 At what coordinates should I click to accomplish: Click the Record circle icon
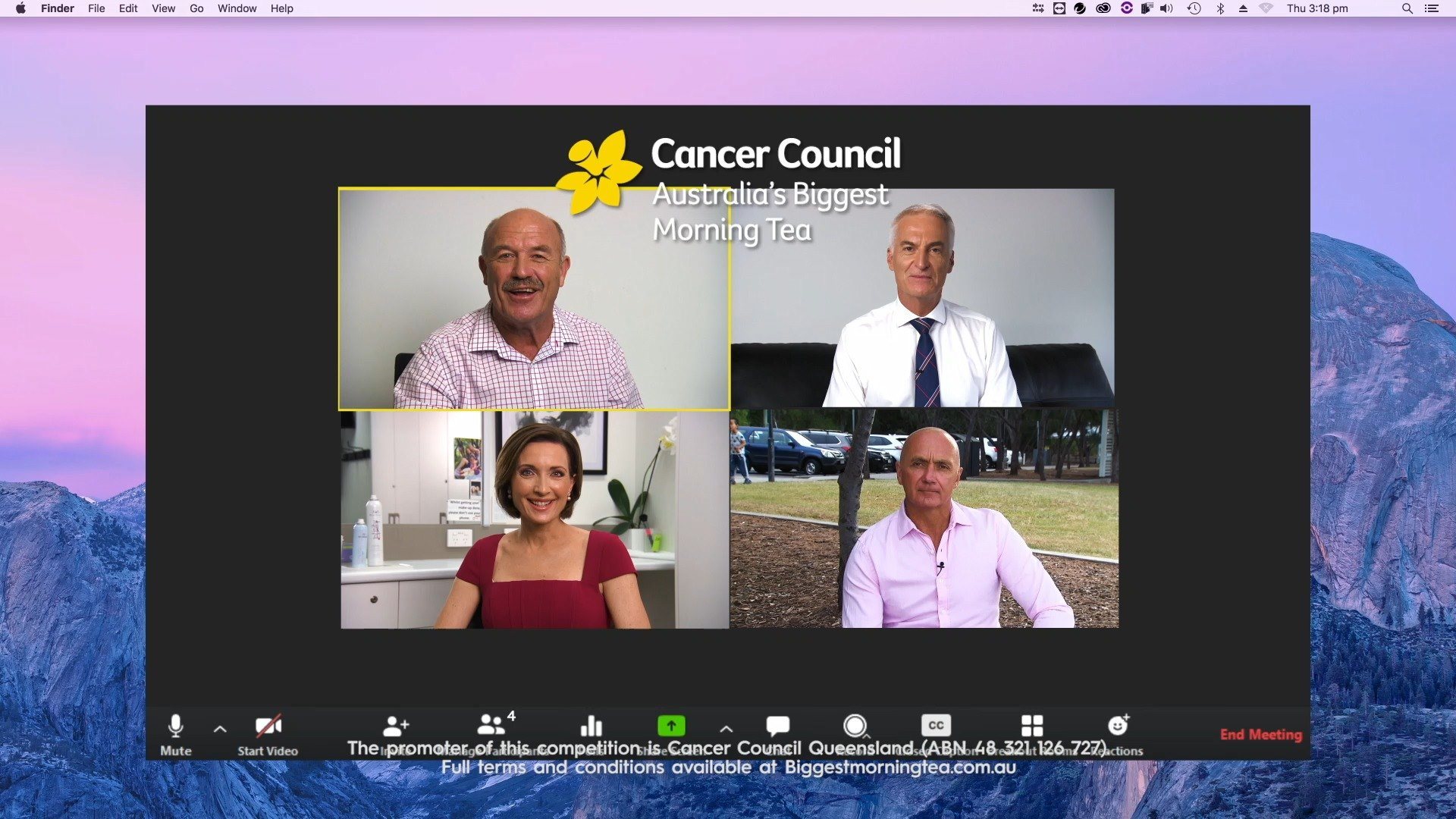[855, 726]
